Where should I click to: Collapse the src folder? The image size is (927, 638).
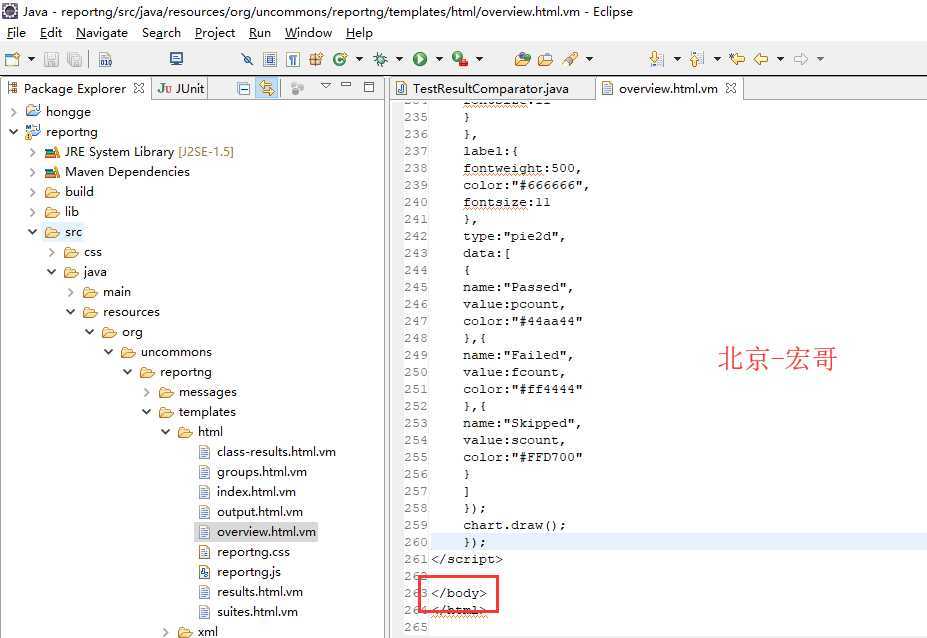pos(33,232)
